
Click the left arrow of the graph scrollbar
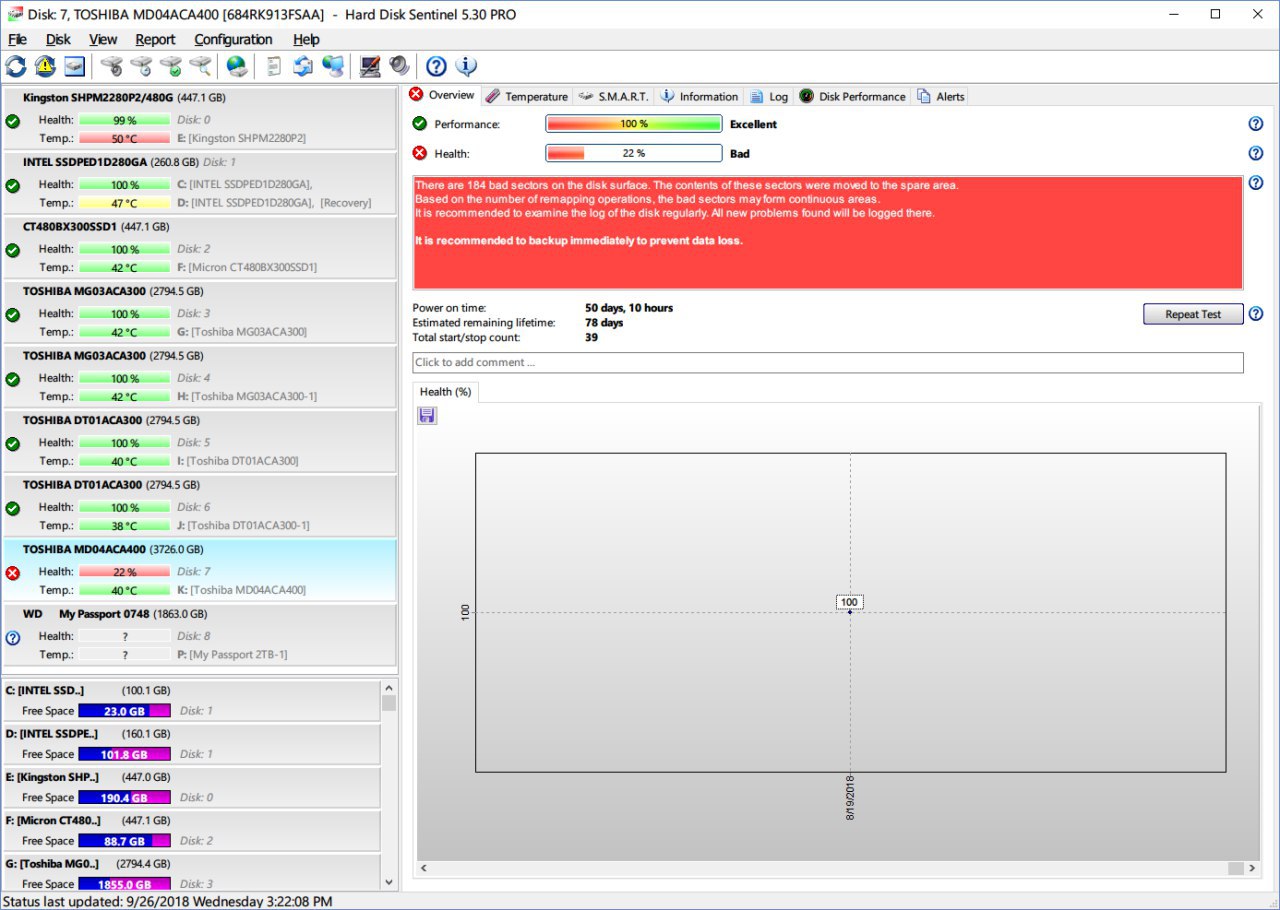click(x=423, y=868)
